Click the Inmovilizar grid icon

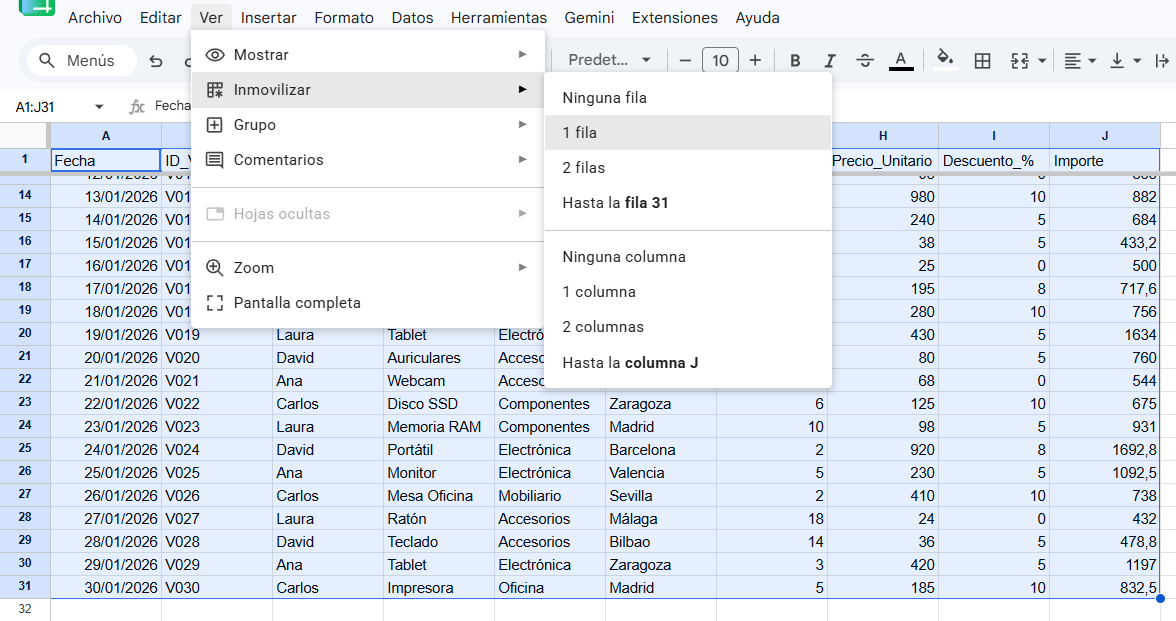[214, 90]
